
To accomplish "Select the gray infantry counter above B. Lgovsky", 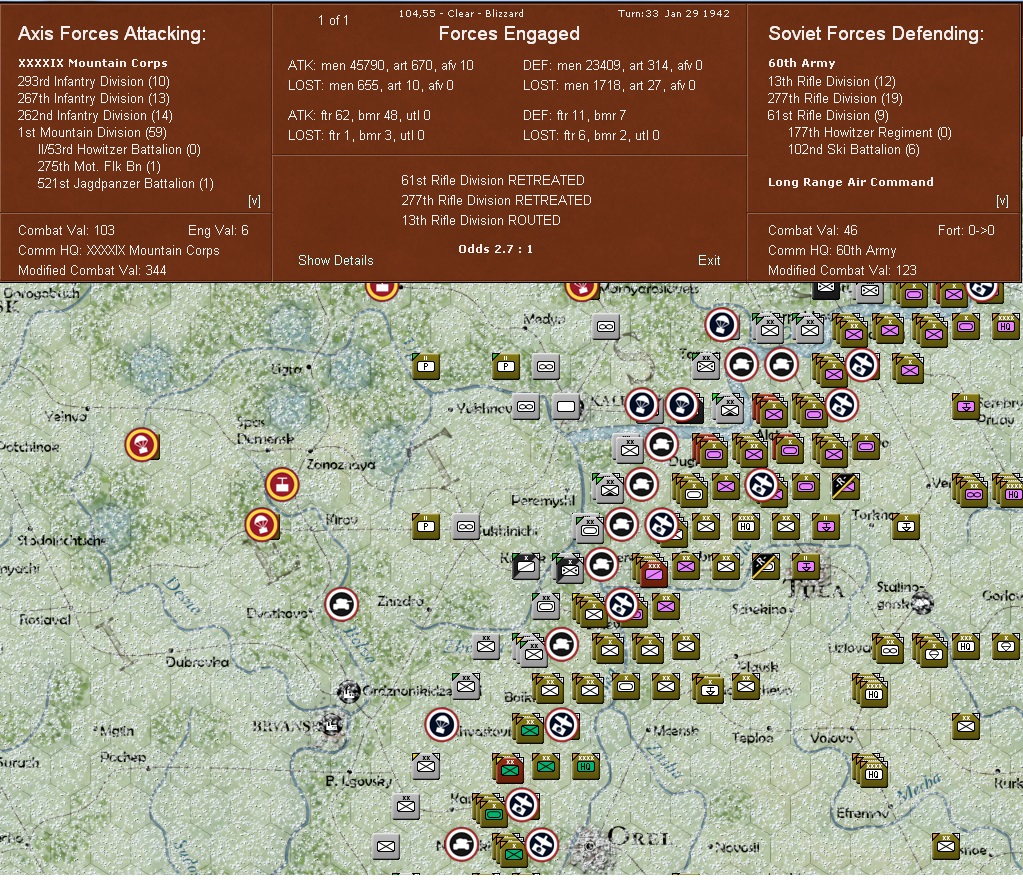I will (x=425, y=765).
